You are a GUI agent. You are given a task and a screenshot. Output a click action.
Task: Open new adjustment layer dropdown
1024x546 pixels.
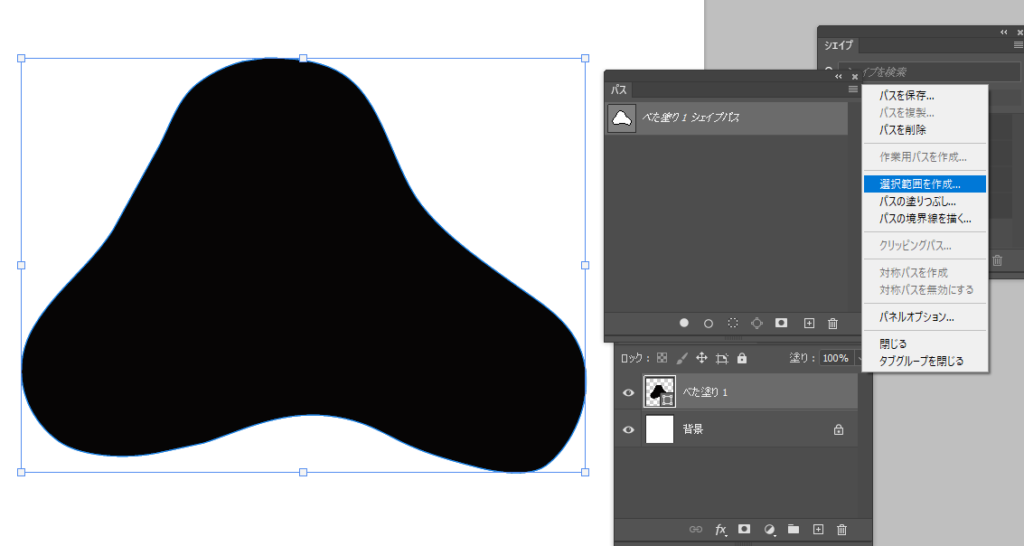pos(769,529)
